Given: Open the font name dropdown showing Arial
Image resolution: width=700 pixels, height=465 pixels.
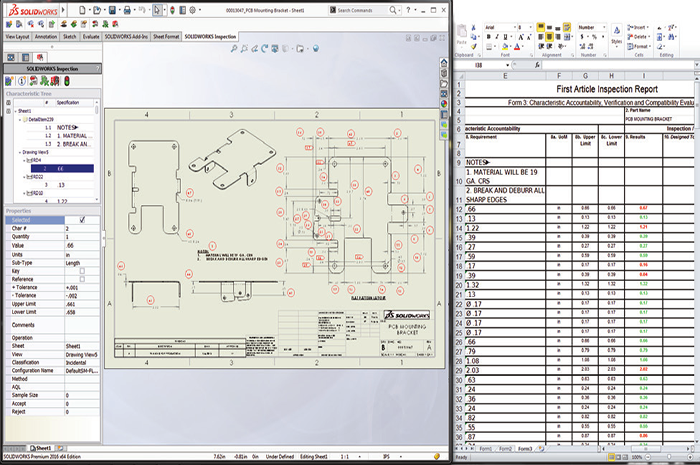Looking at the screenshot, I should pos(517,27).
